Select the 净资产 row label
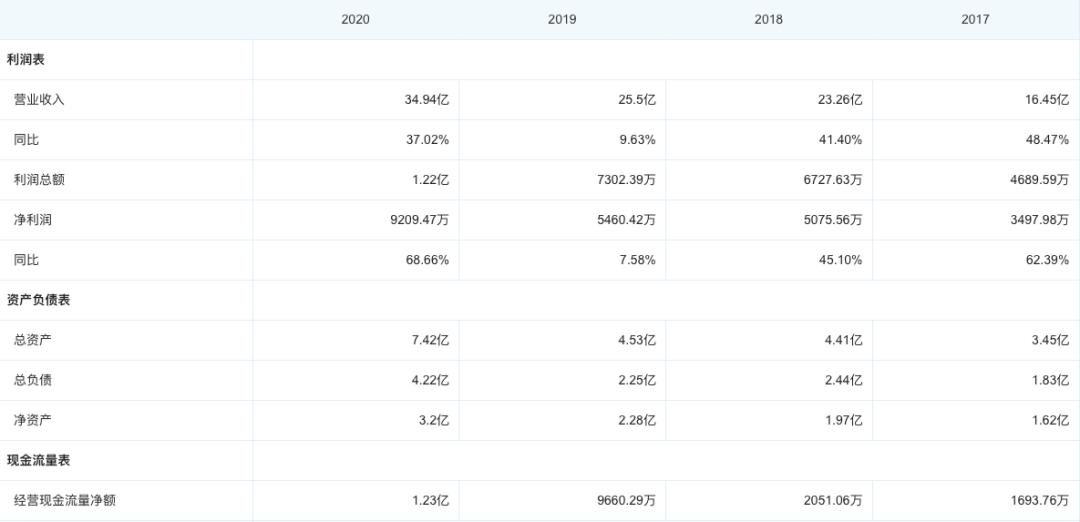The height and width of the screenshot is (522, 1080). (x=33, y=420)
